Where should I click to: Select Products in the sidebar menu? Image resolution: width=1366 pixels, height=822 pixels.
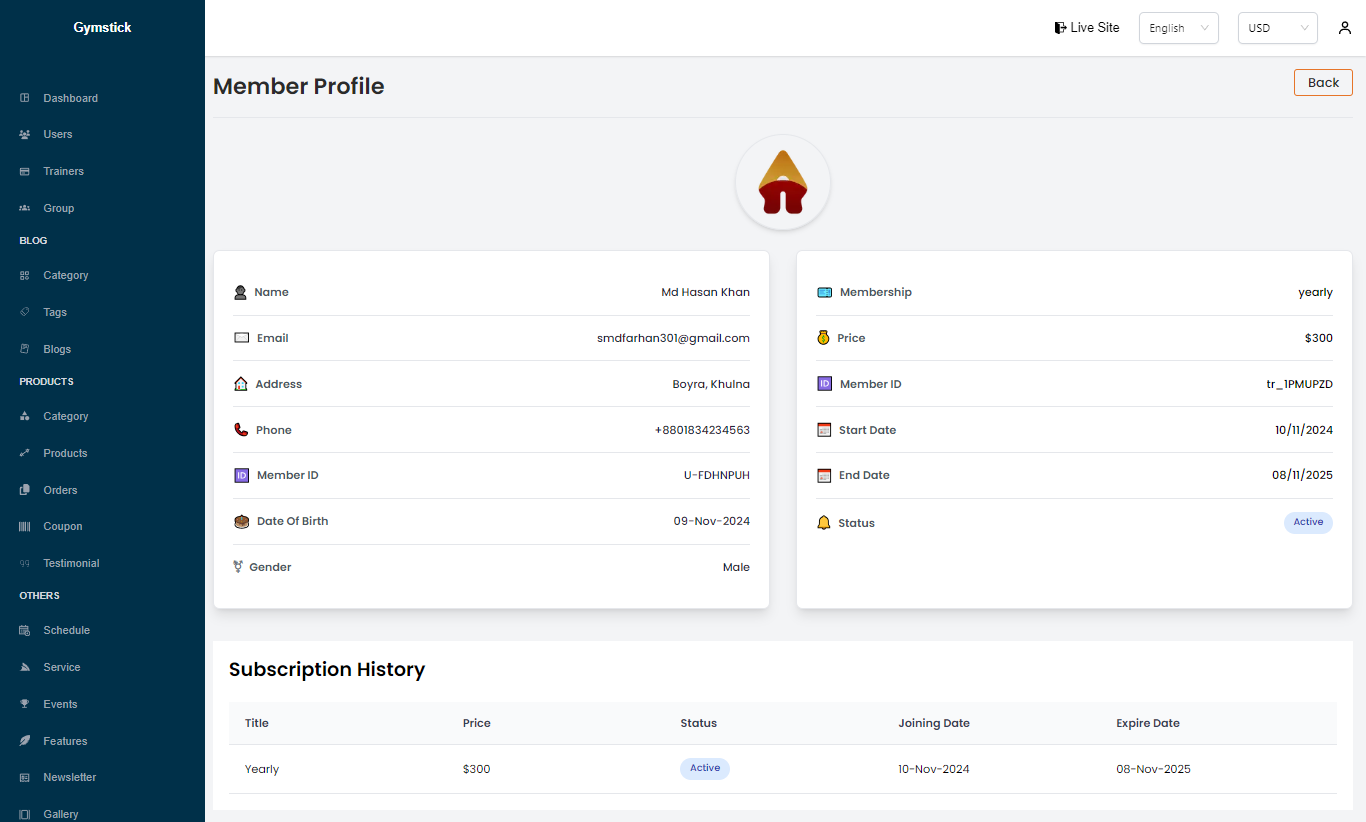[65, 453]
